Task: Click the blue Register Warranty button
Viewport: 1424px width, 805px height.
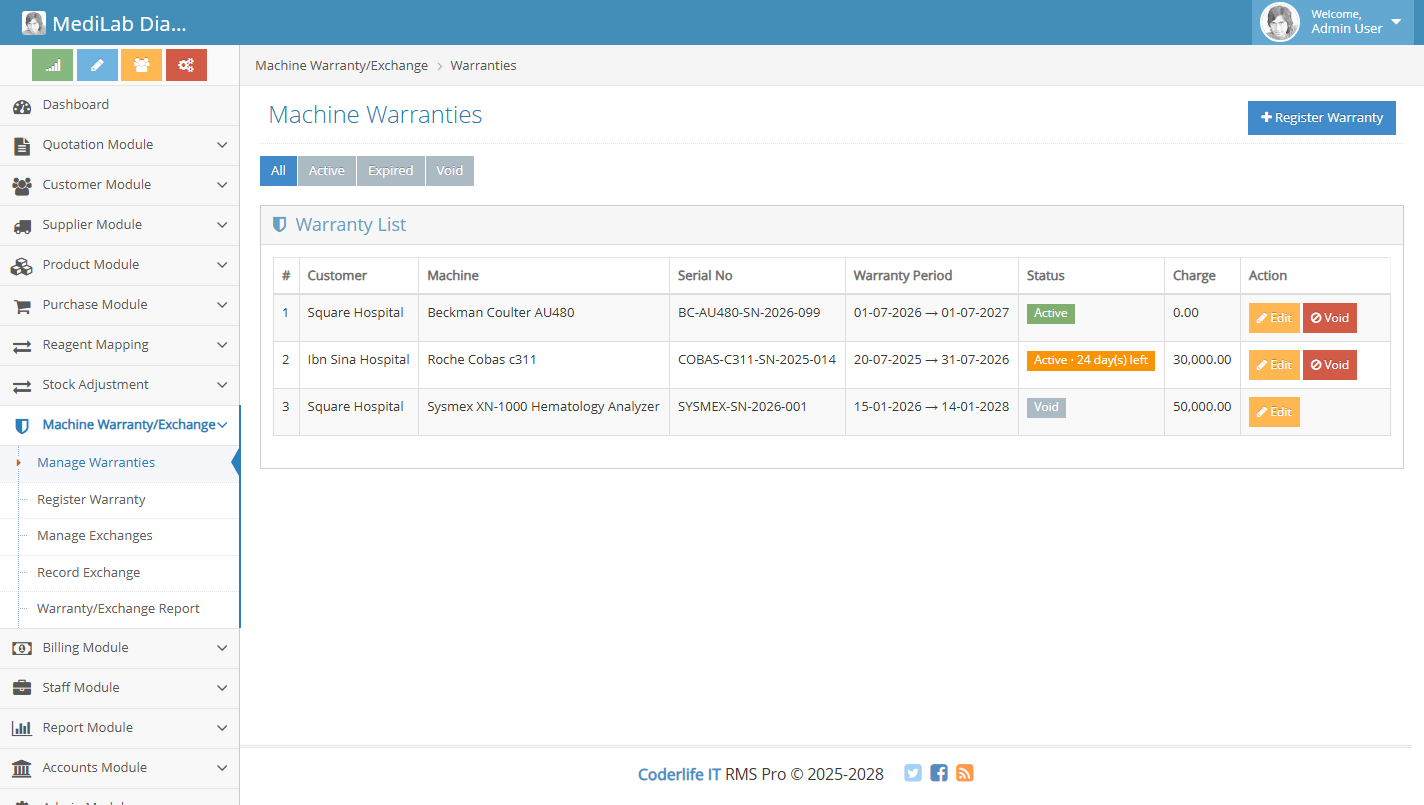Action: coord(1322,118)
